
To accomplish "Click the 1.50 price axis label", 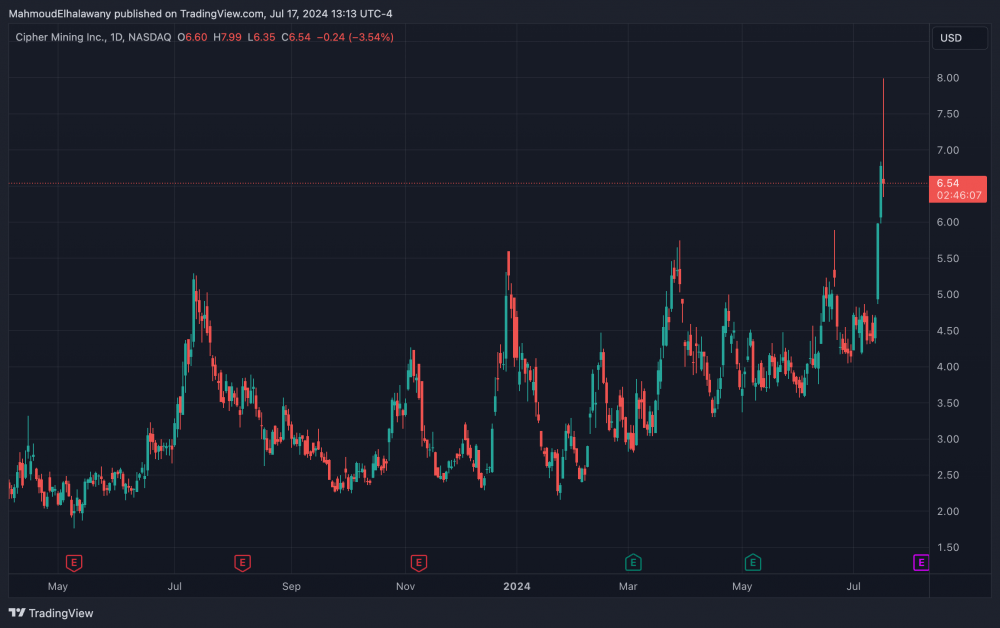I will pos(948,548).
